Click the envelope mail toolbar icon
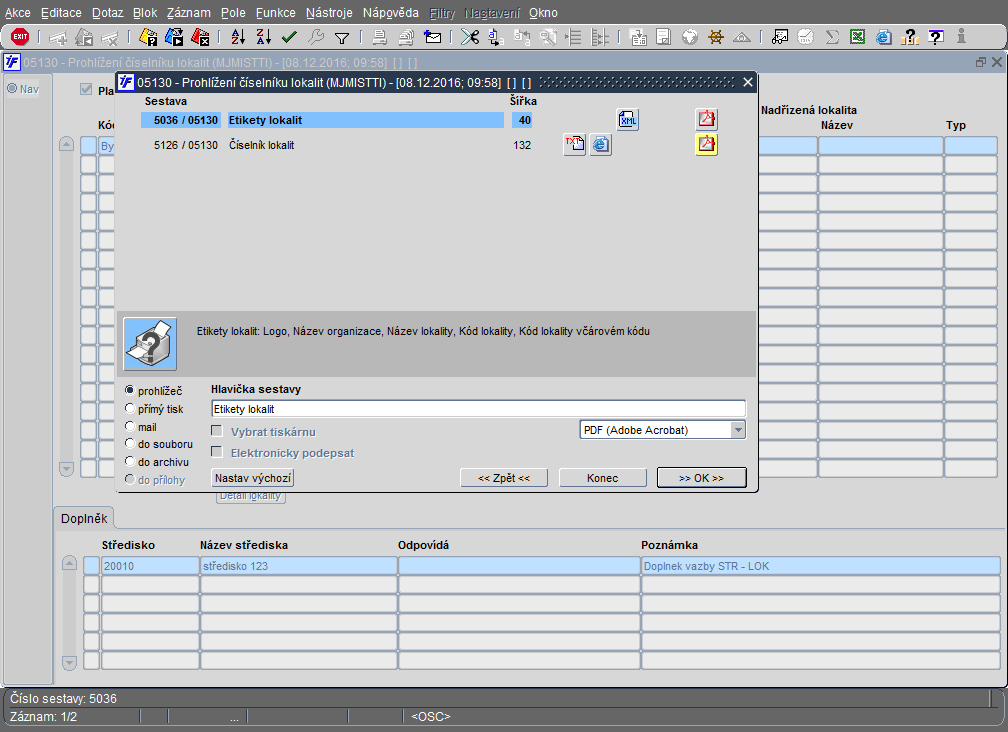The height and width of the screenshot is (732, 1008). 433,37
